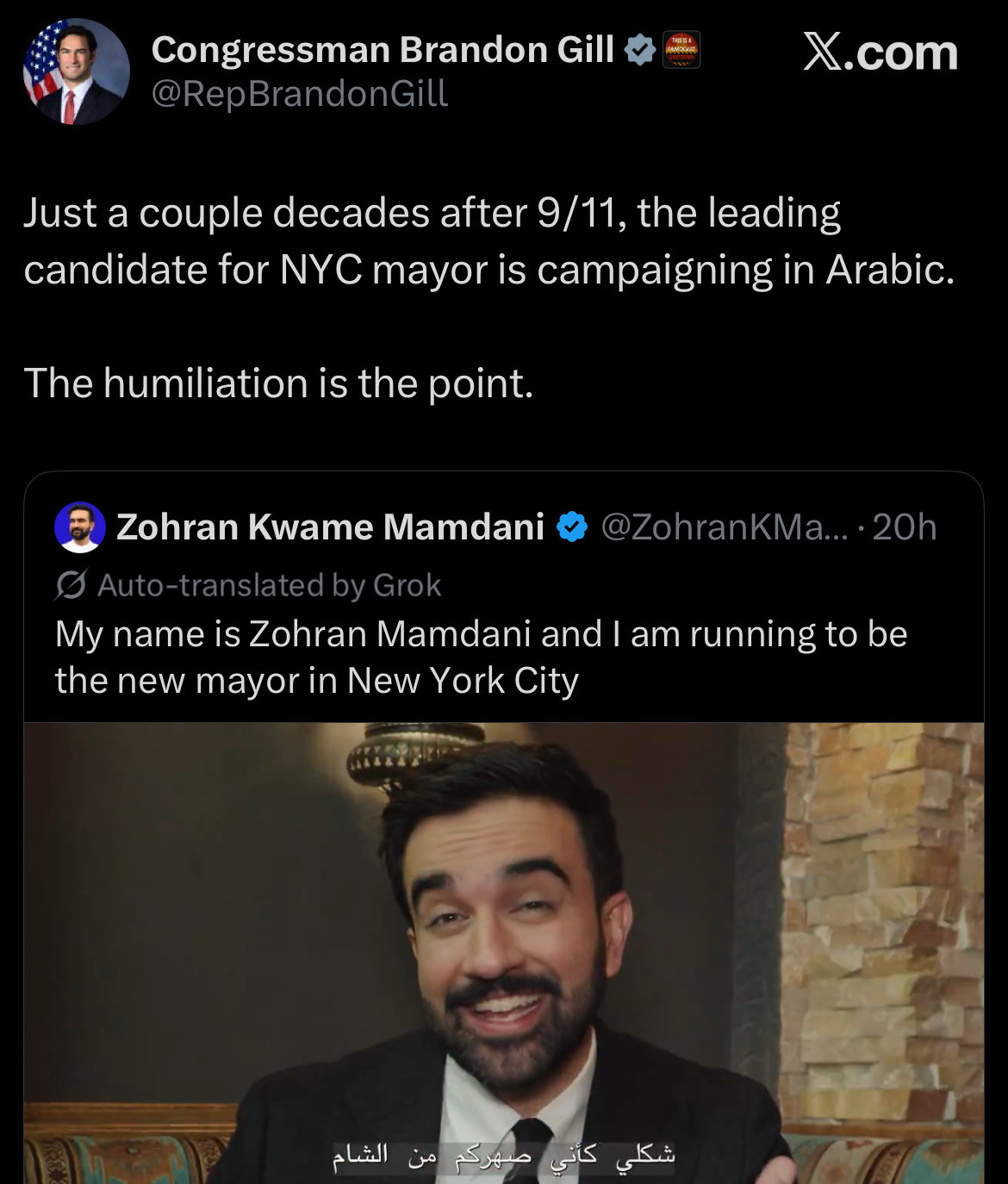
Task: Open Zohran Kwame Mamdani's small avatar
Action: 80,527
